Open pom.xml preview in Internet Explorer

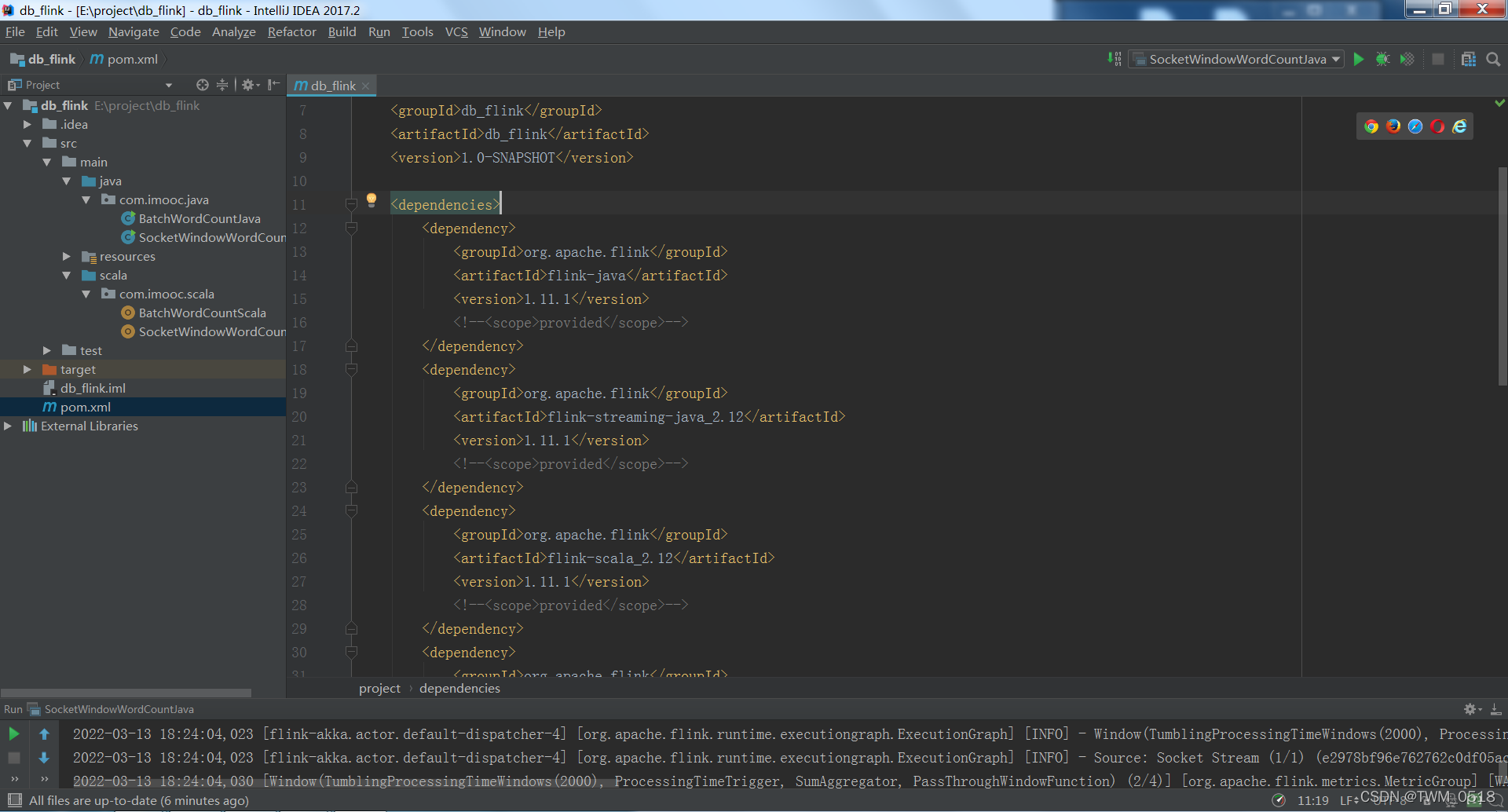(1459, 126)
